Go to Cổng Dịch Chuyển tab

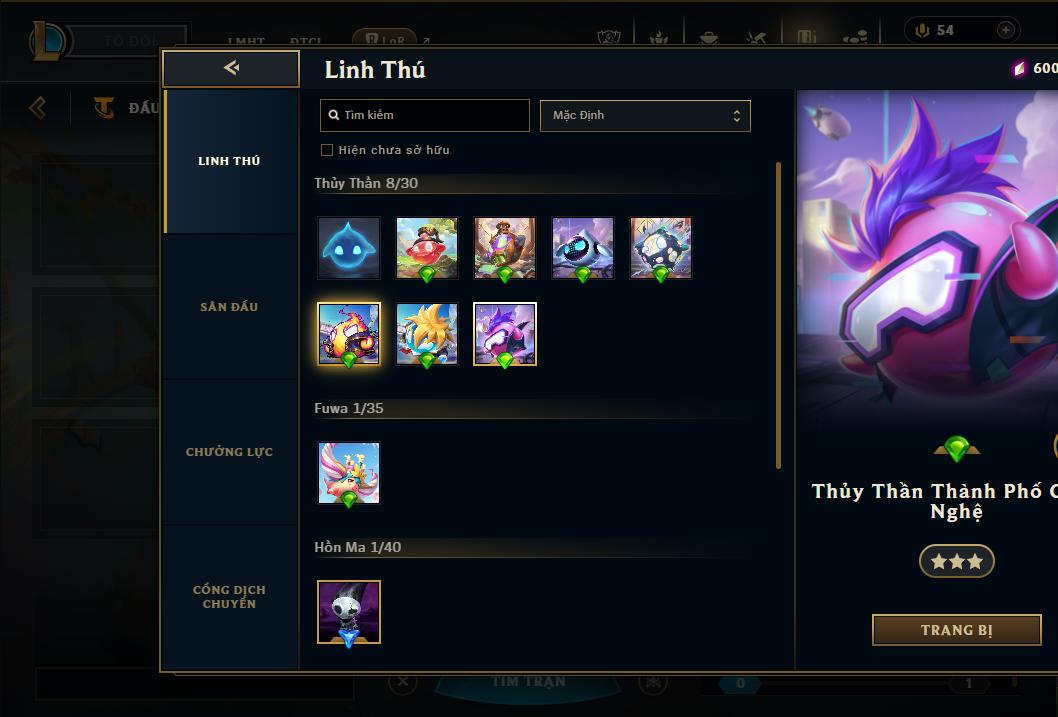(229, 597)
